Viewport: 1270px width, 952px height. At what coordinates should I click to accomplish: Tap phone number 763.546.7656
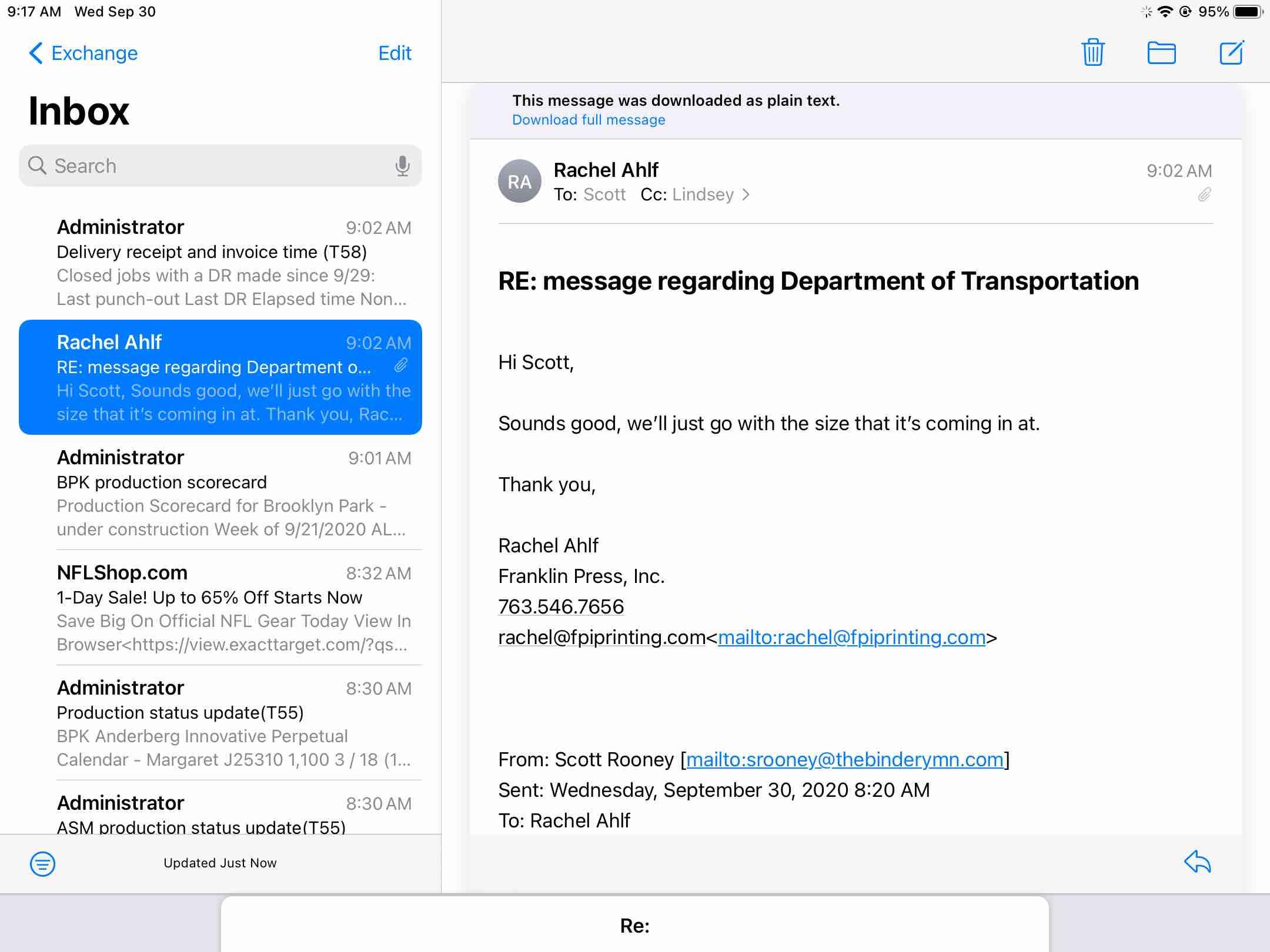click(561, 606)
